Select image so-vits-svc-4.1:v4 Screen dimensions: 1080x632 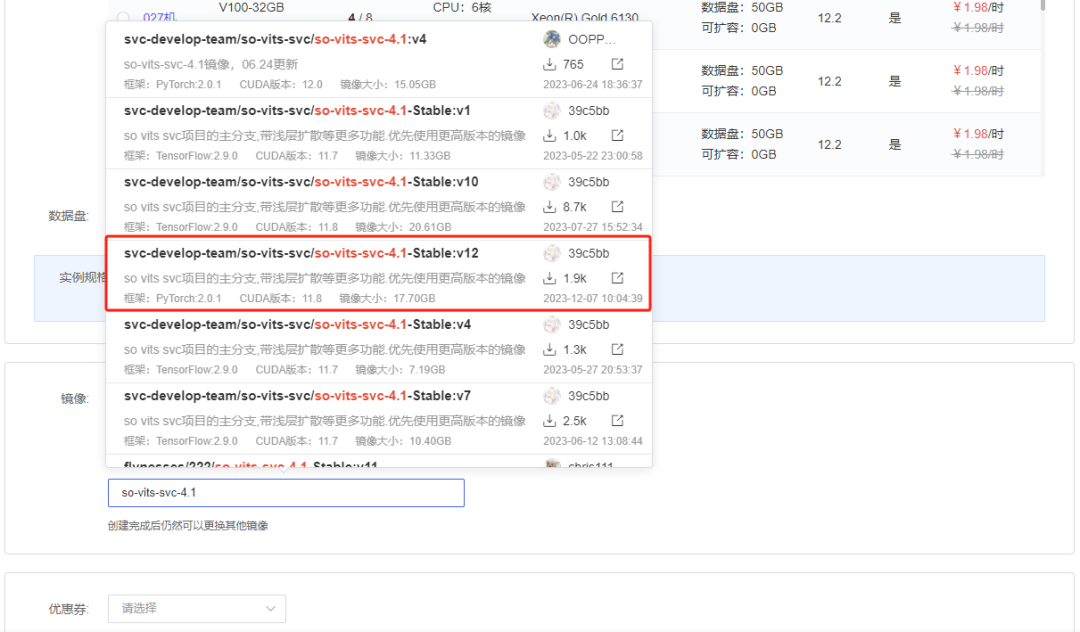coord(379,61)
